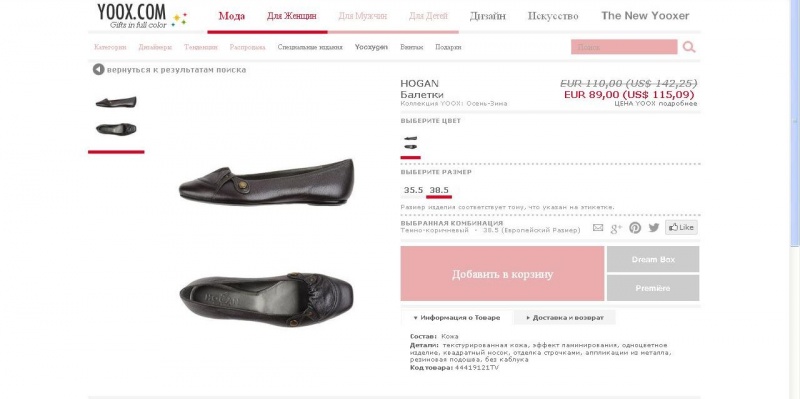View side-view shoe thumbnail
The image size is (800, 399).
[116, 102]
